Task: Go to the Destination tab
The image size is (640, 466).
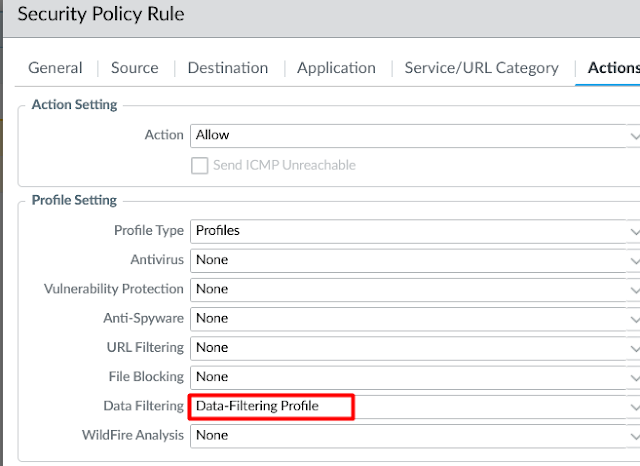Action: pos(228,68)
